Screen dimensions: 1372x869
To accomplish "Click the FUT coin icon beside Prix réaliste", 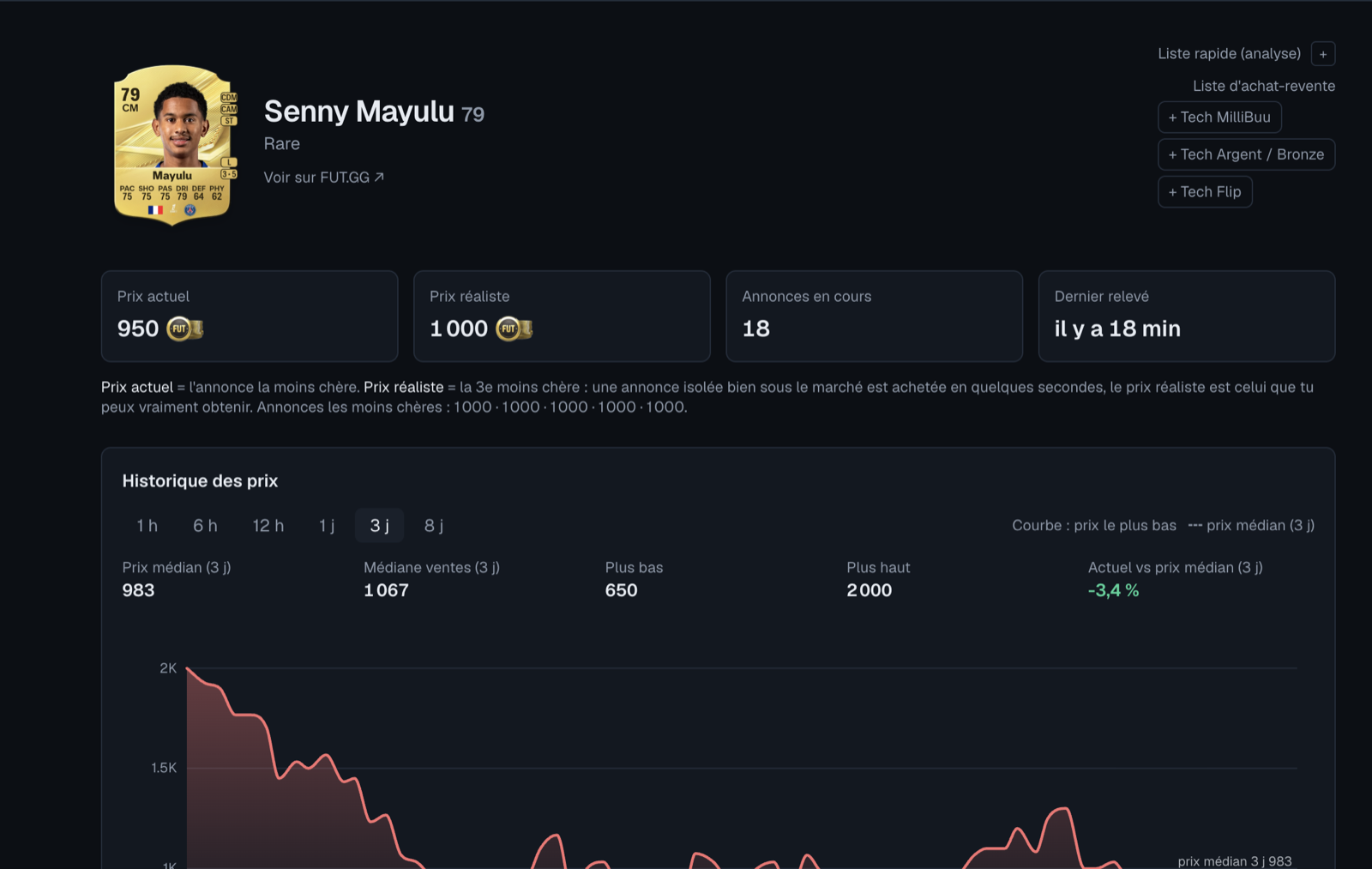I will coord(514,329).
